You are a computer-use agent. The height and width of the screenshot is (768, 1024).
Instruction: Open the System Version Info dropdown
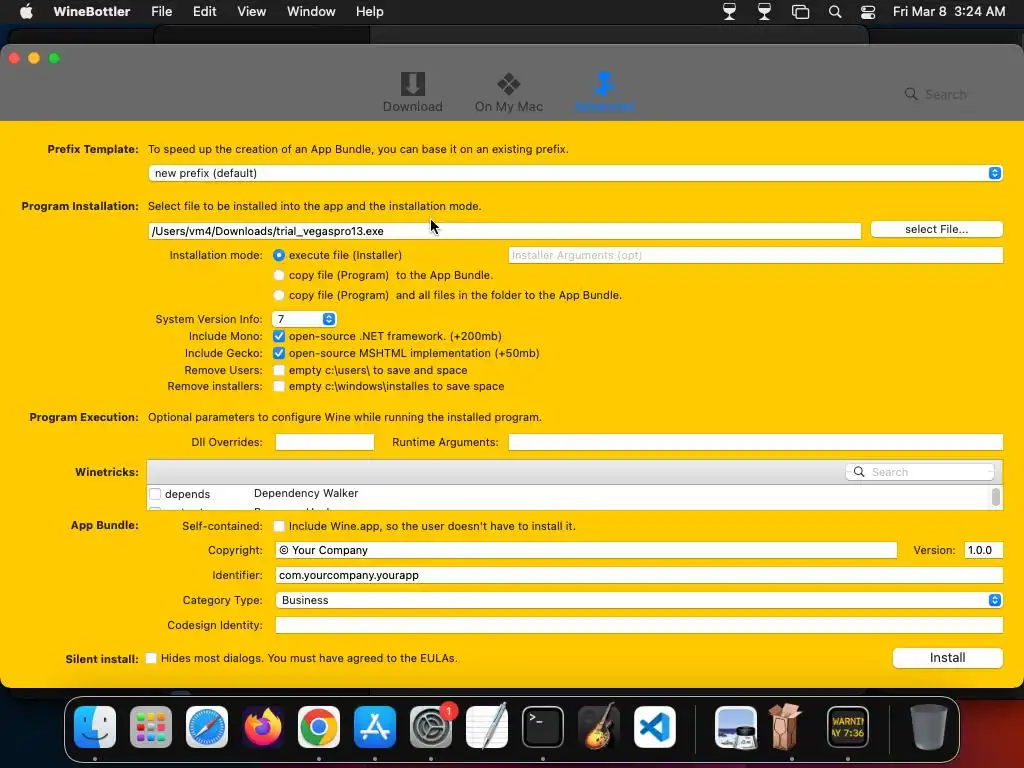(x=304, y=319)
